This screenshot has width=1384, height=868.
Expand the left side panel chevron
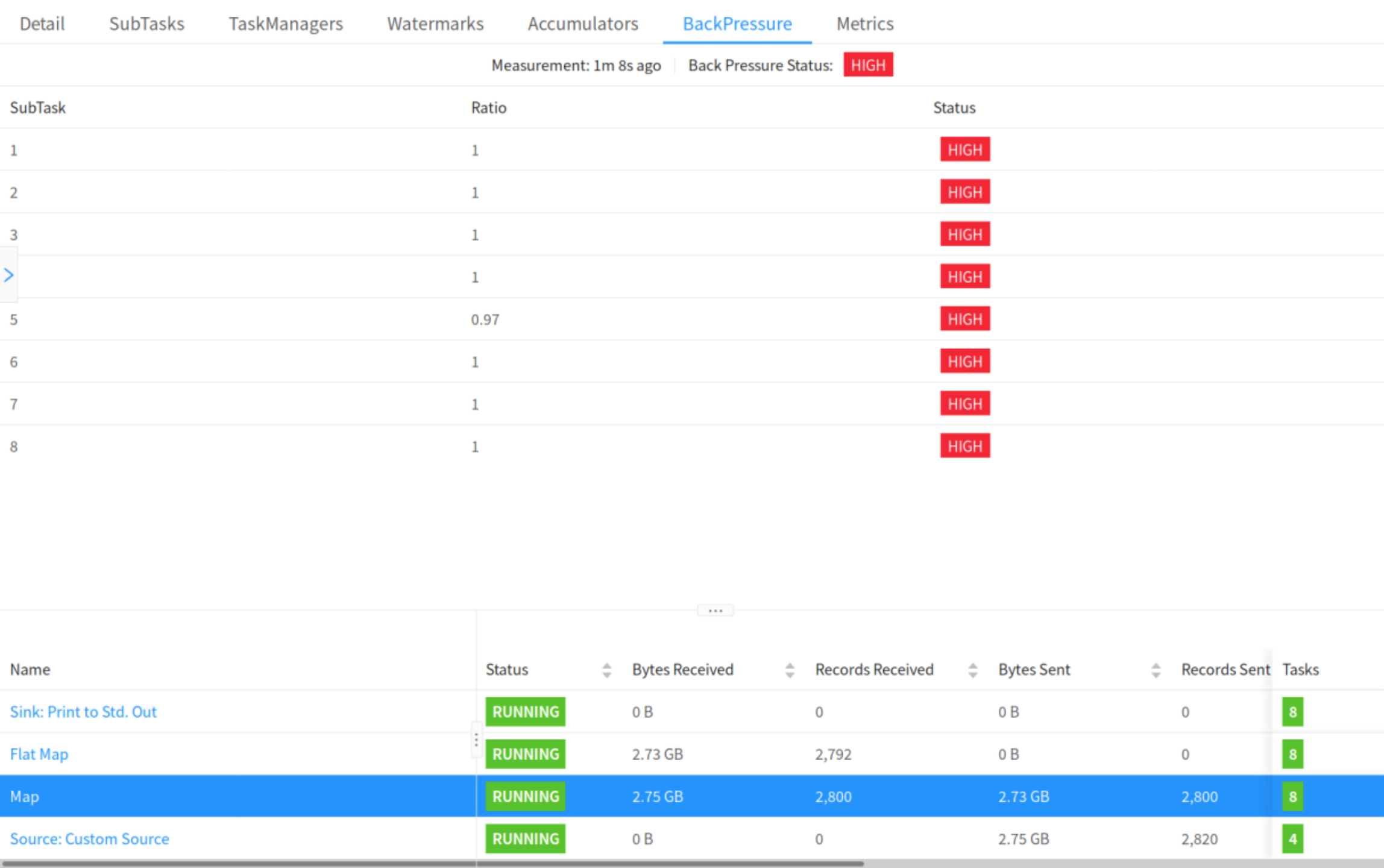click(8, 275)
